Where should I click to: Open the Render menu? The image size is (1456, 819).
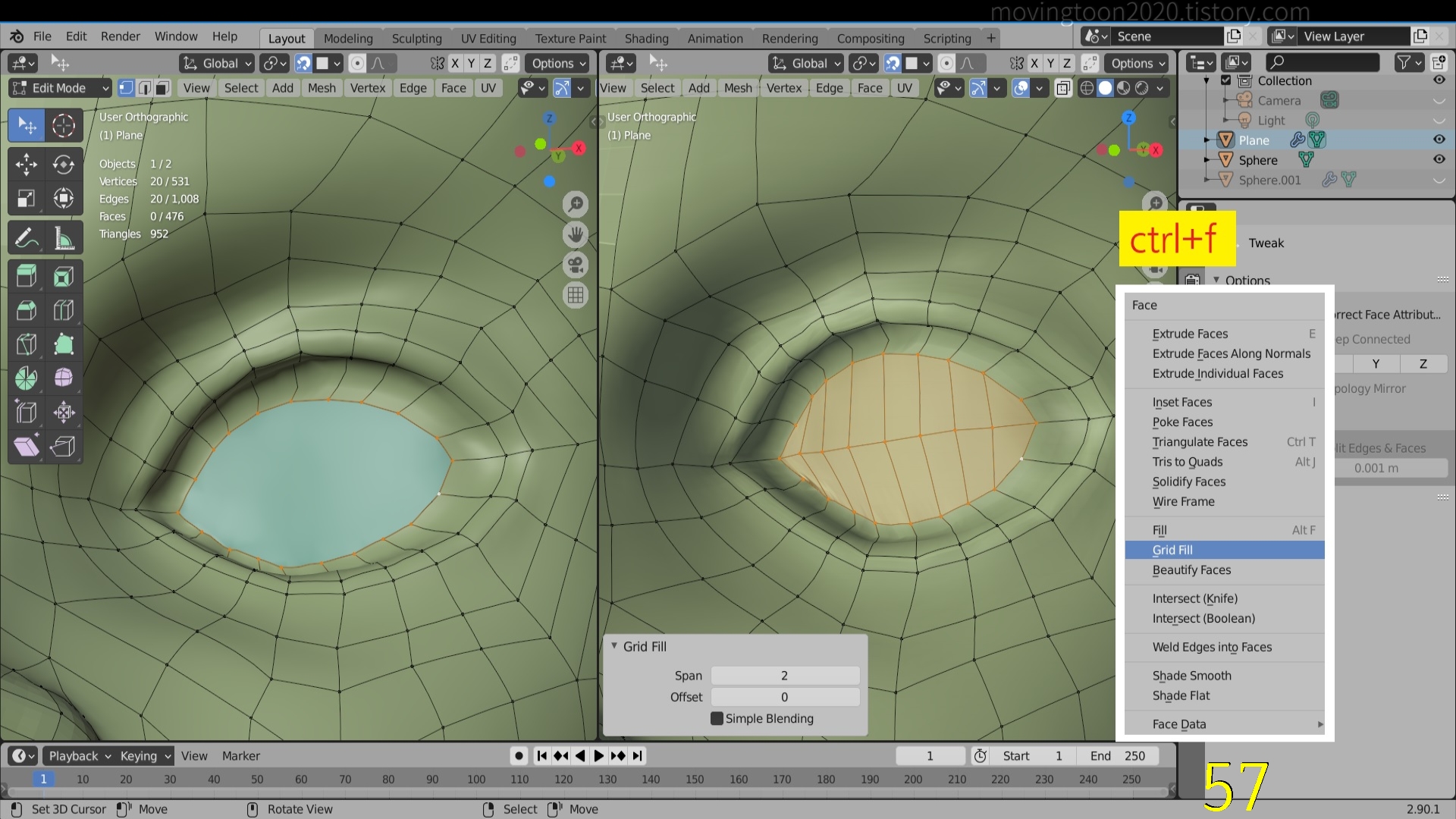tap(121, 36)
